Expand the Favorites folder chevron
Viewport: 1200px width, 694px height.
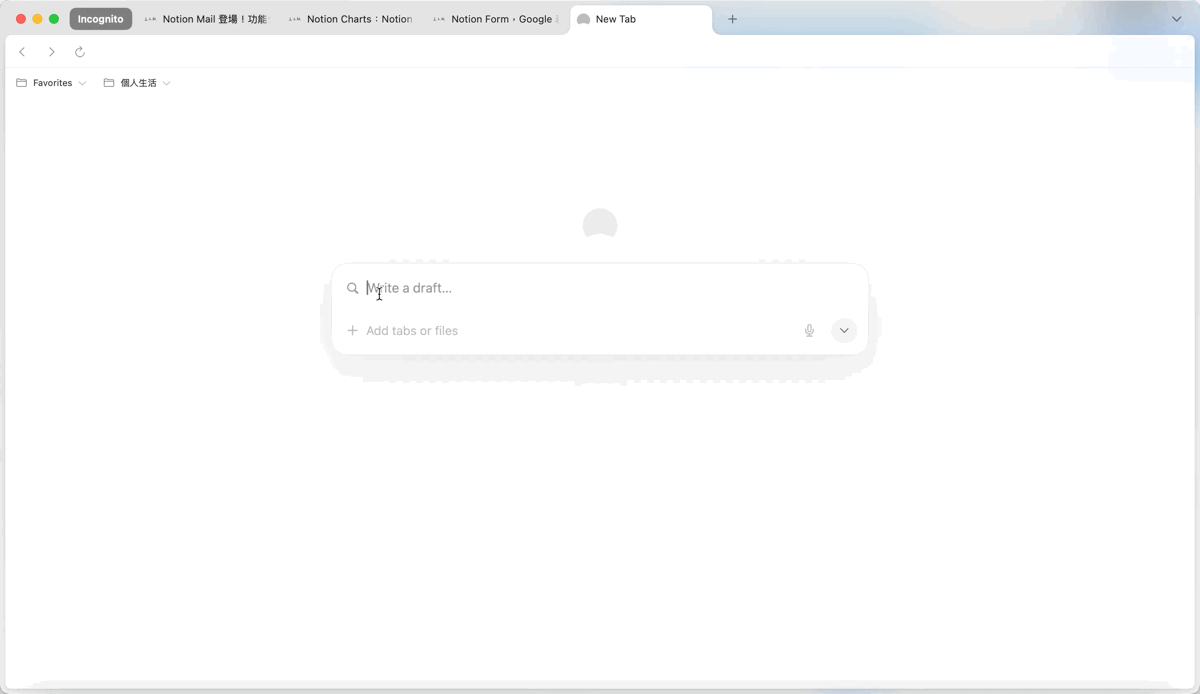[82, 83]
